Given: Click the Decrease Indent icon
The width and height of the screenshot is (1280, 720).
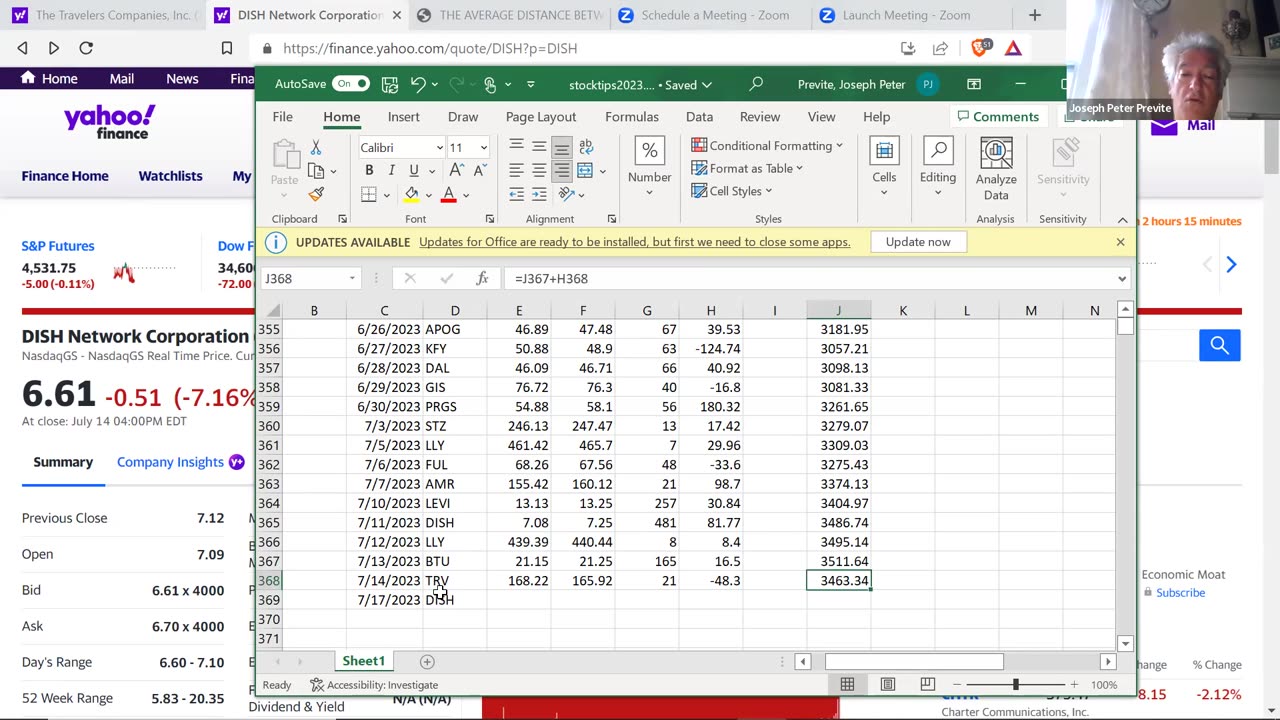Looking at the screenshot, I should click(516, 195).
